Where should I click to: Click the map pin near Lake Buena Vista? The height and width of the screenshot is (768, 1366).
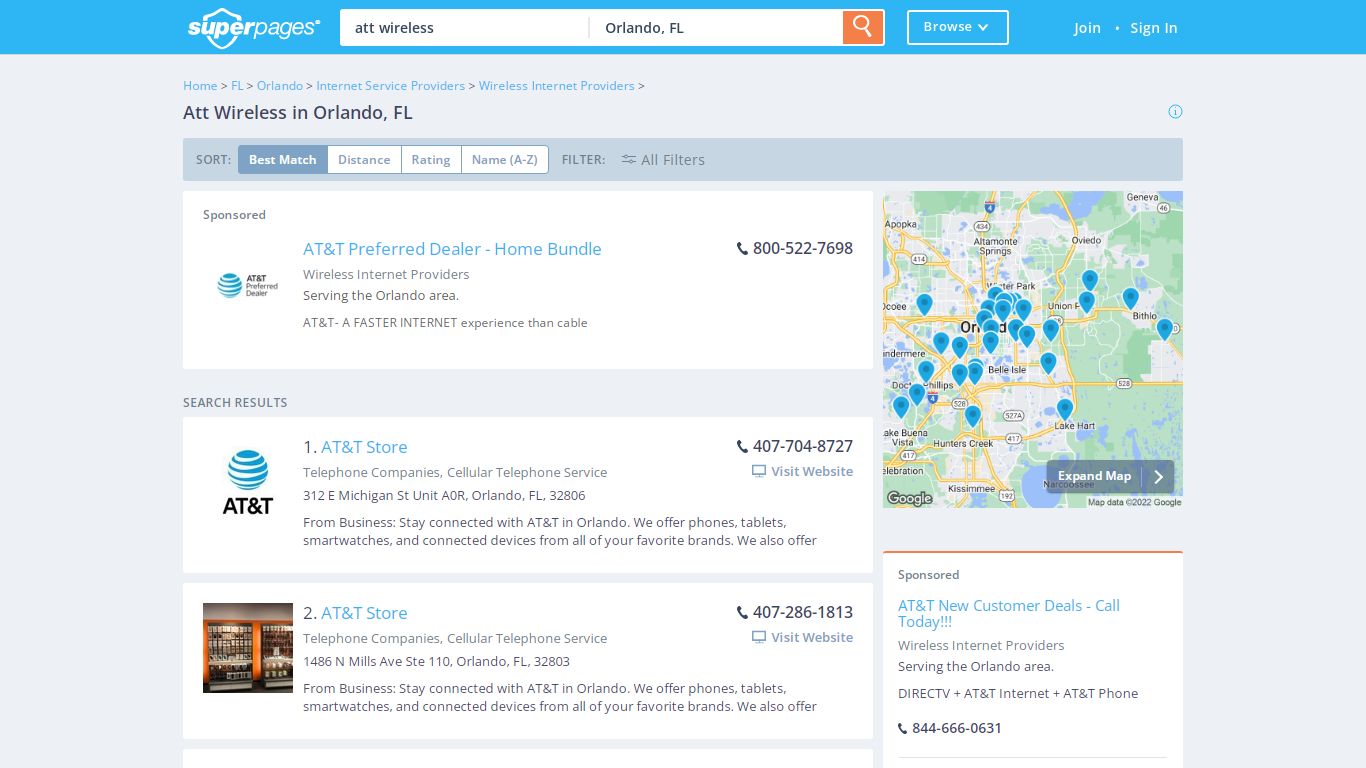point(901,407)
